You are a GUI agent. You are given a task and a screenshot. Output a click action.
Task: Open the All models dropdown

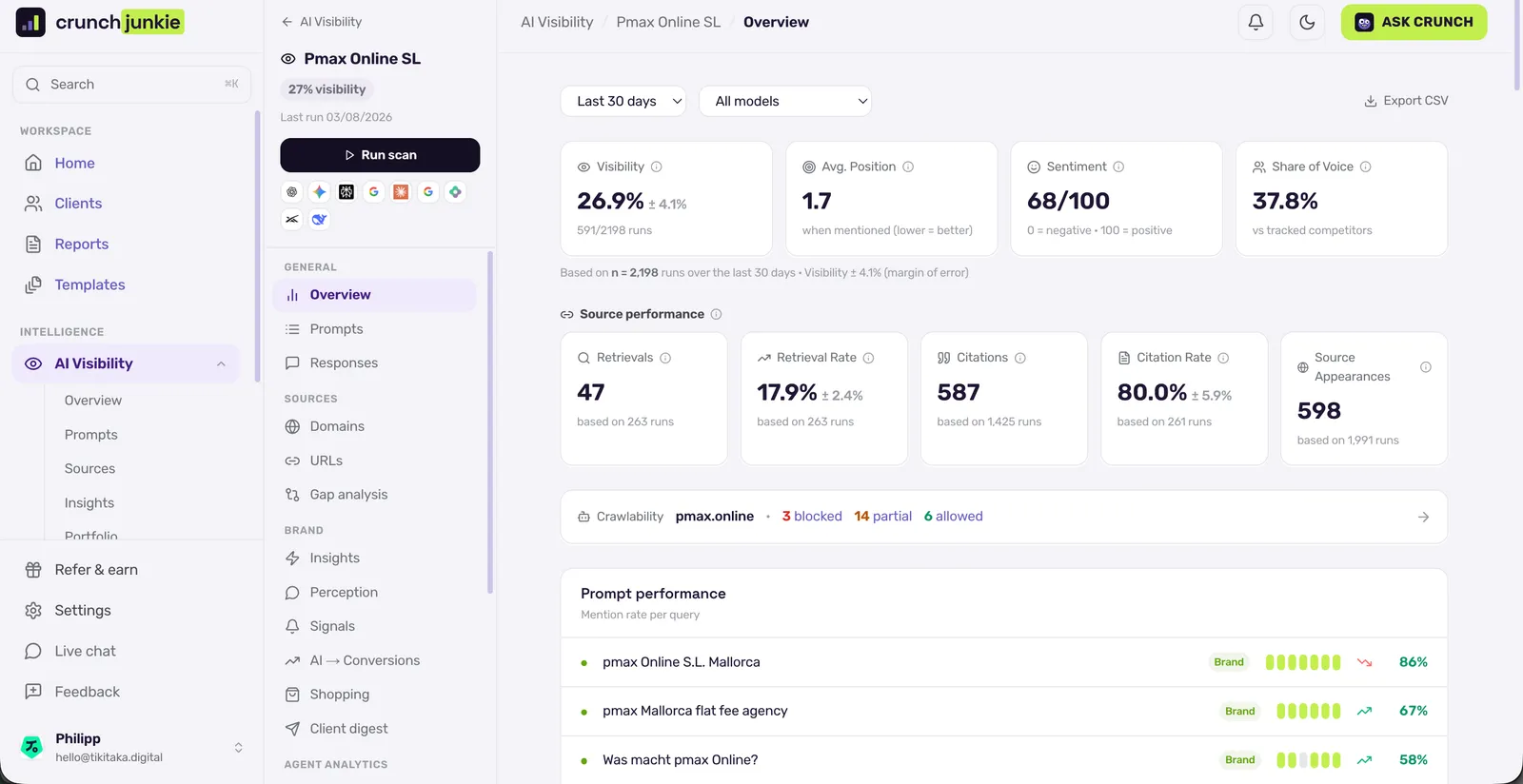[785, 101]
